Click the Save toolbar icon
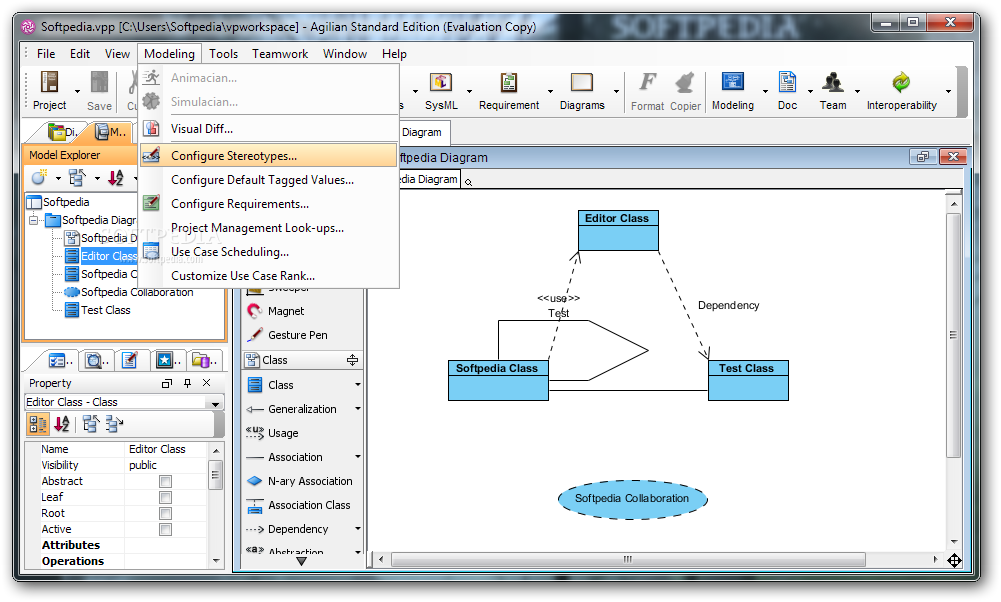This screenshot has width=1001, height=602. (x=99, y=91)
